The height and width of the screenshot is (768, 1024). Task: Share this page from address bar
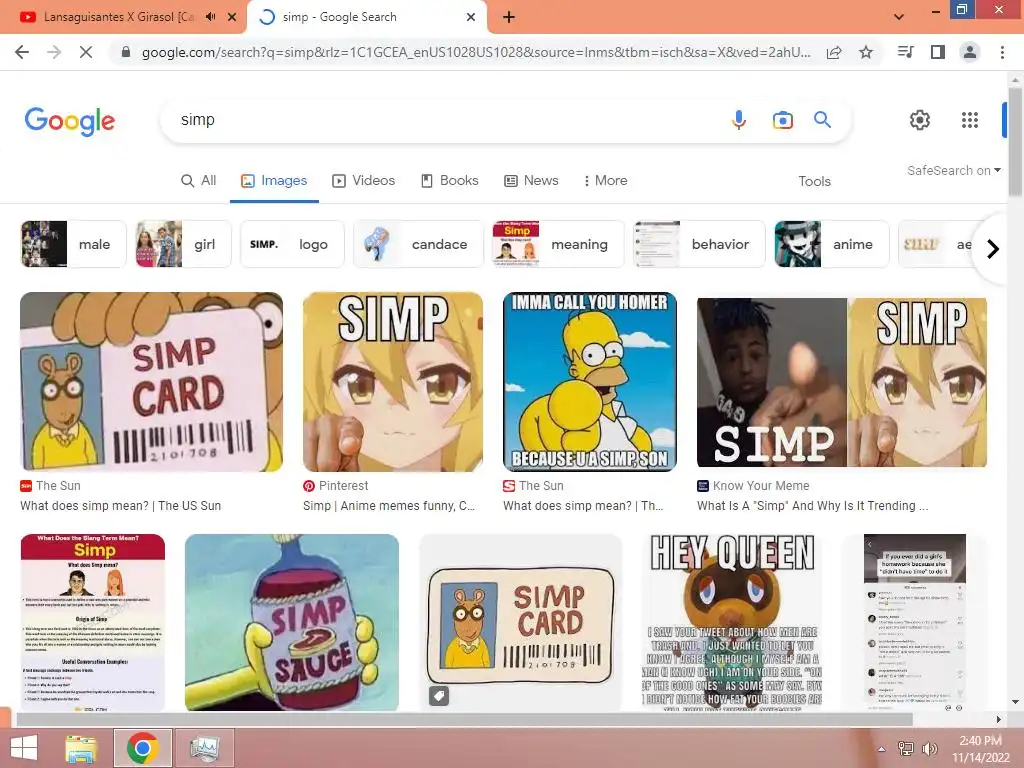point(834,52)
